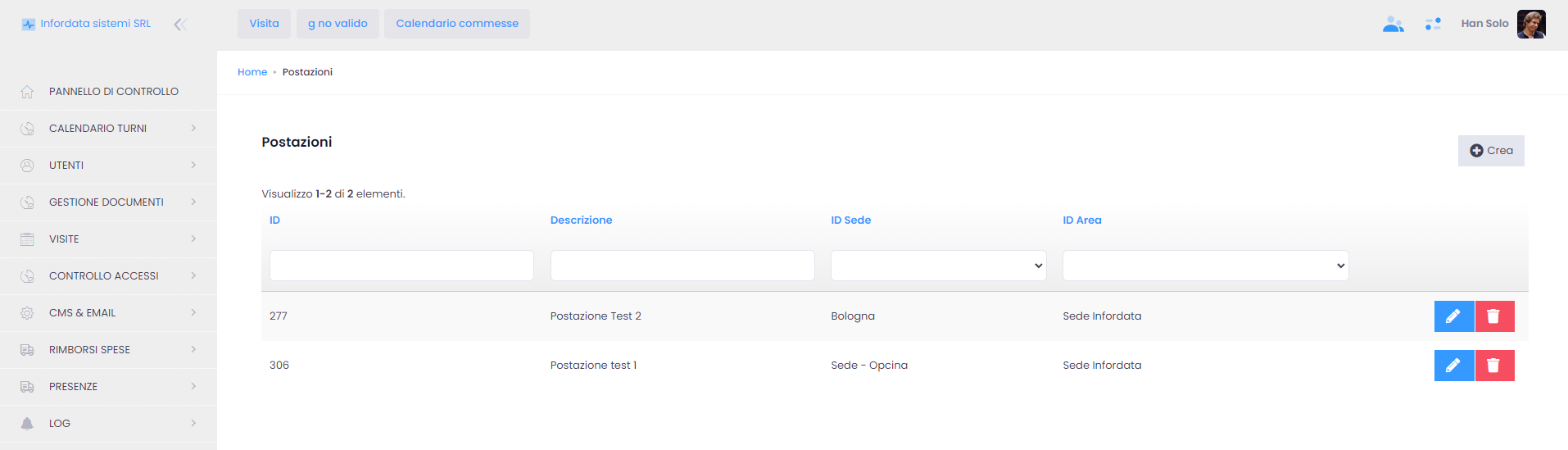Screen dimensions: 1568x450
Task: Open Pannello di Controllo in sidebar
Action: (x=113, y=92)
